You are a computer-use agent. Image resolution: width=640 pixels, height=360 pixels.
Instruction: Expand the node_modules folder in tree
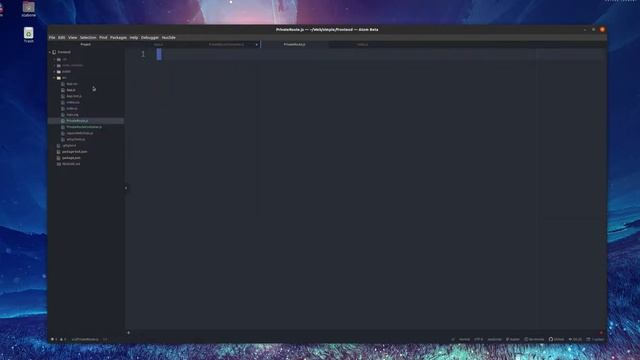(x=72, y=65)
